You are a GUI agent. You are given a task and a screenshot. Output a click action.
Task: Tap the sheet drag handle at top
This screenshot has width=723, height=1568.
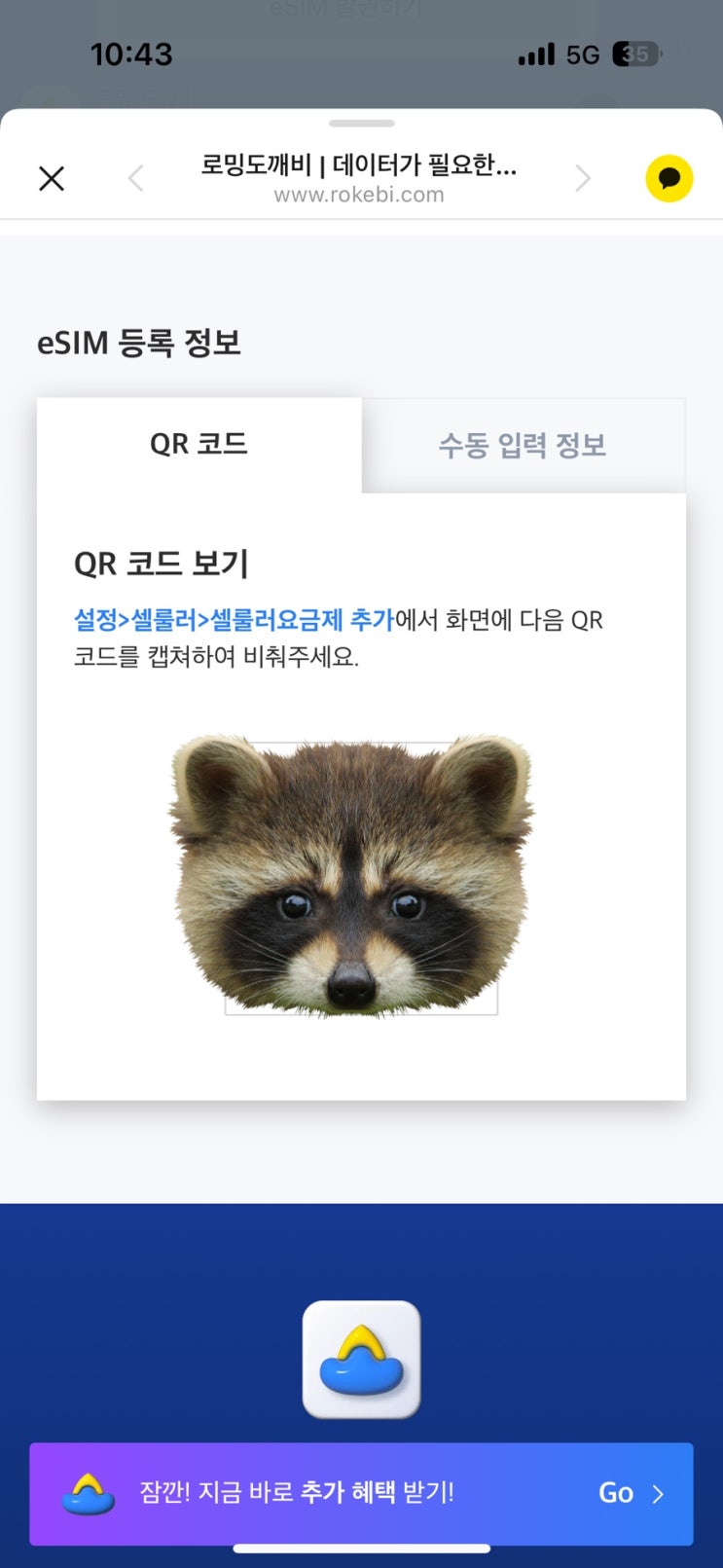pos(362,124)
